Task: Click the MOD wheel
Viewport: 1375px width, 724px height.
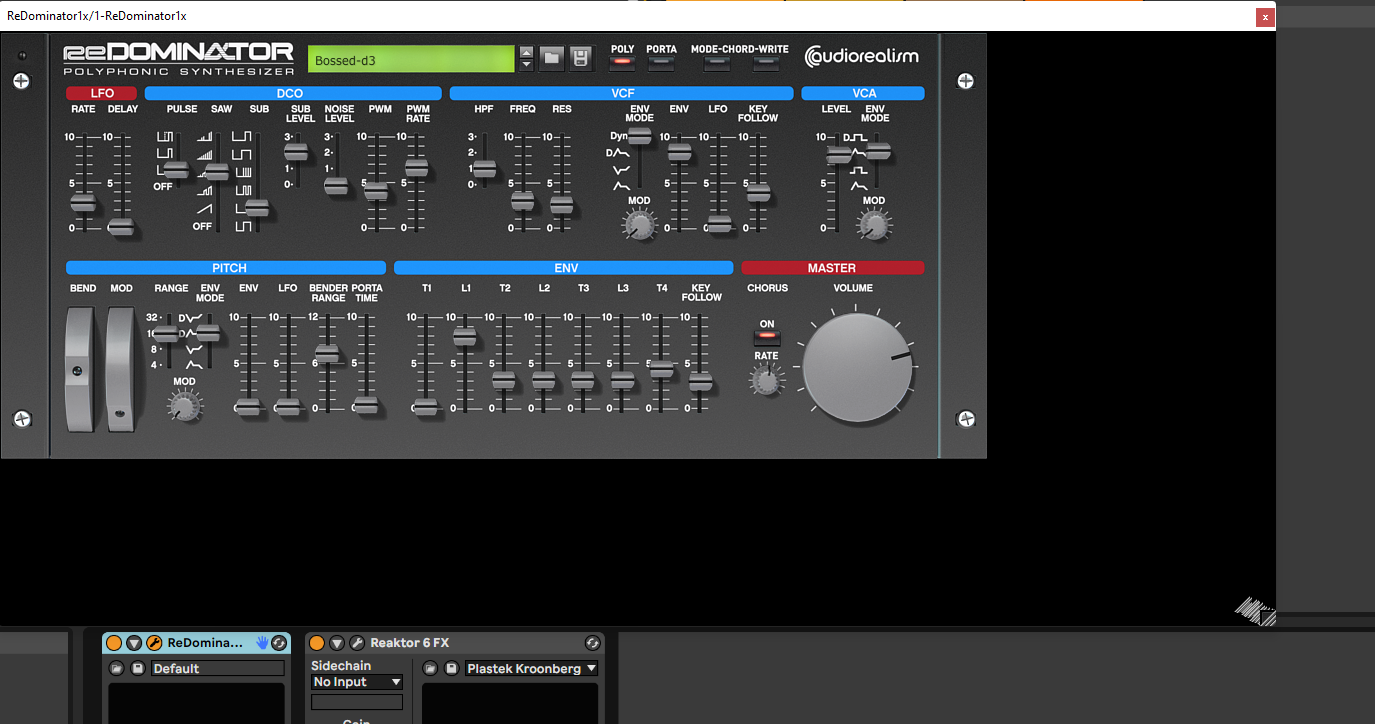Action: point(120,369)
